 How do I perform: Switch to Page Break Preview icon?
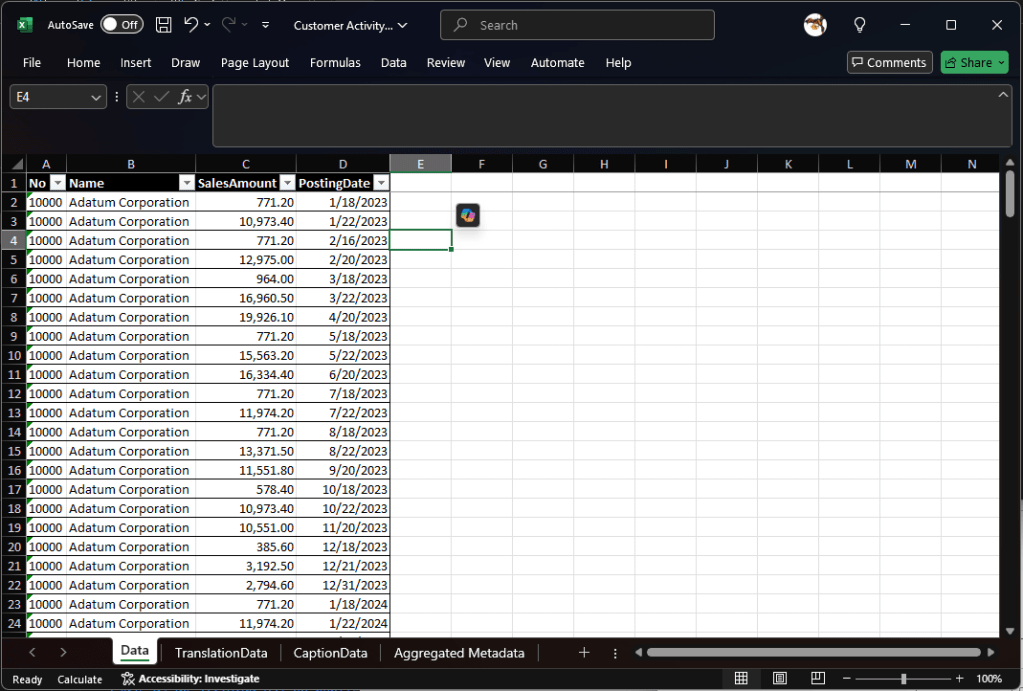(x=817, y=678)
